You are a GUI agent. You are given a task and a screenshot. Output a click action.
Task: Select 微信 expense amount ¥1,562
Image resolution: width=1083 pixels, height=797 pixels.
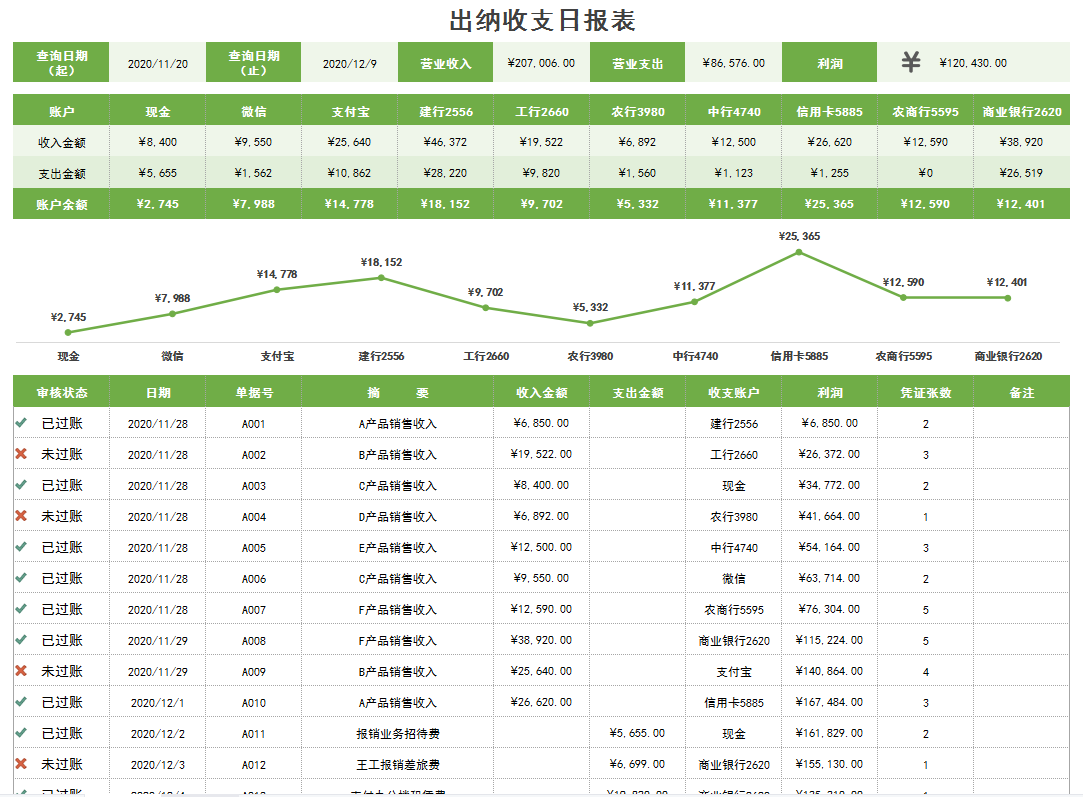(253, 173)
